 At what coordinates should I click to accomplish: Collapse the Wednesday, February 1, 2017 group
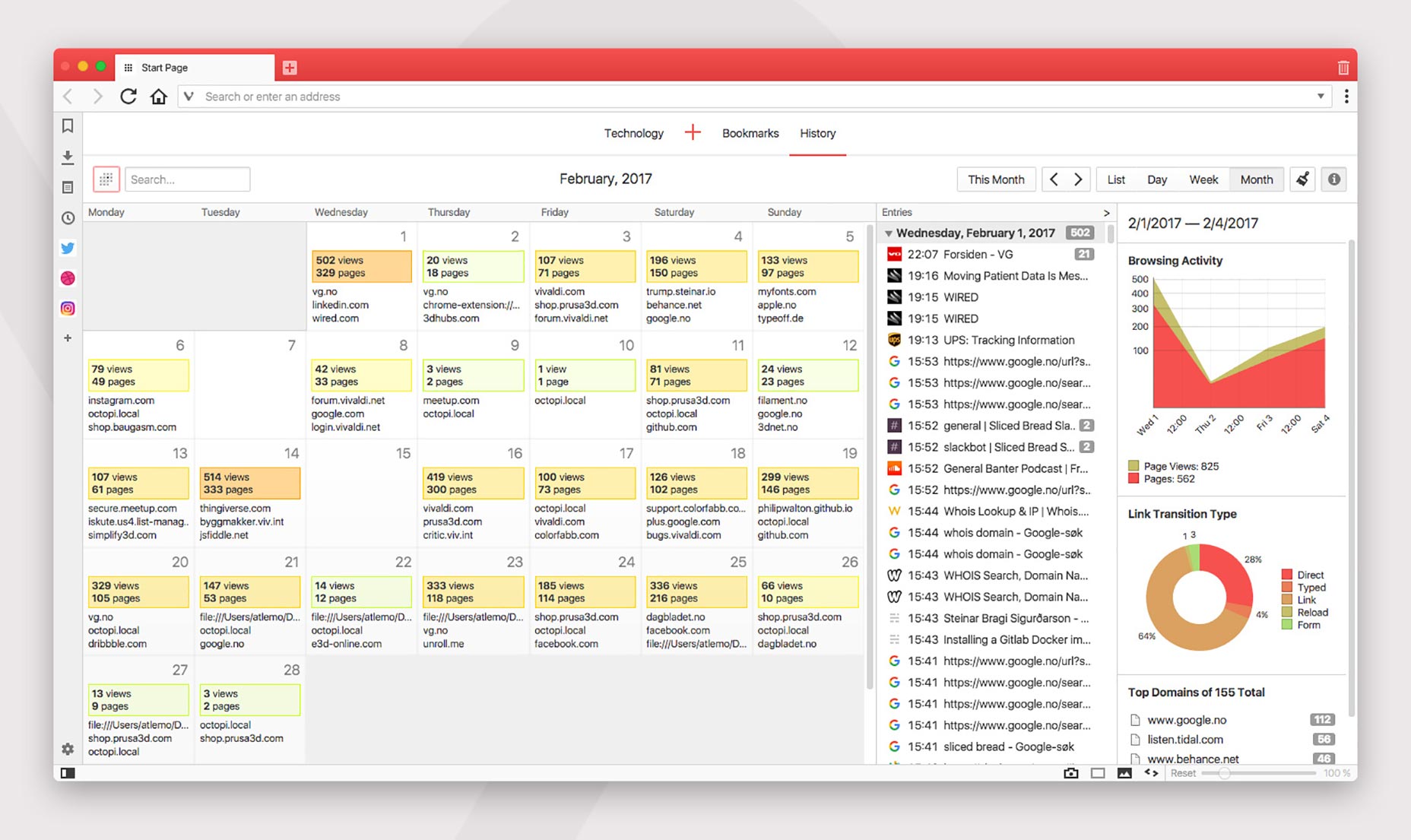(888, 233)
